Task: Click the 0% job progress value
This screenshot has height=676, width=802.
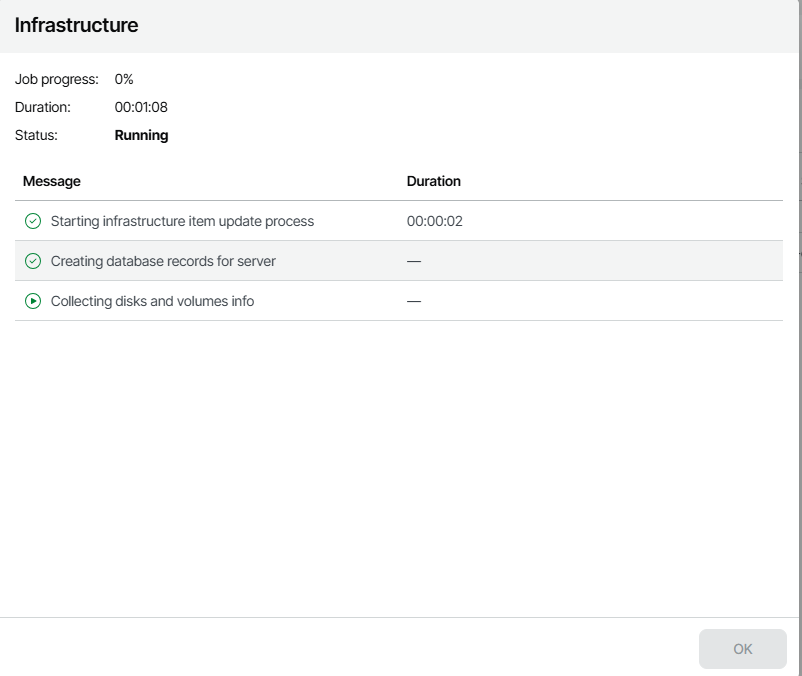Action: point(124,79)
